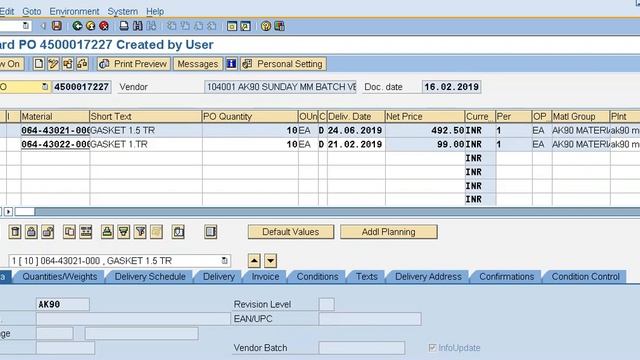Viewport: 640px width, 360px height.
Task: Click the Unlock item open padlock icon
Action: pos(48,232)
